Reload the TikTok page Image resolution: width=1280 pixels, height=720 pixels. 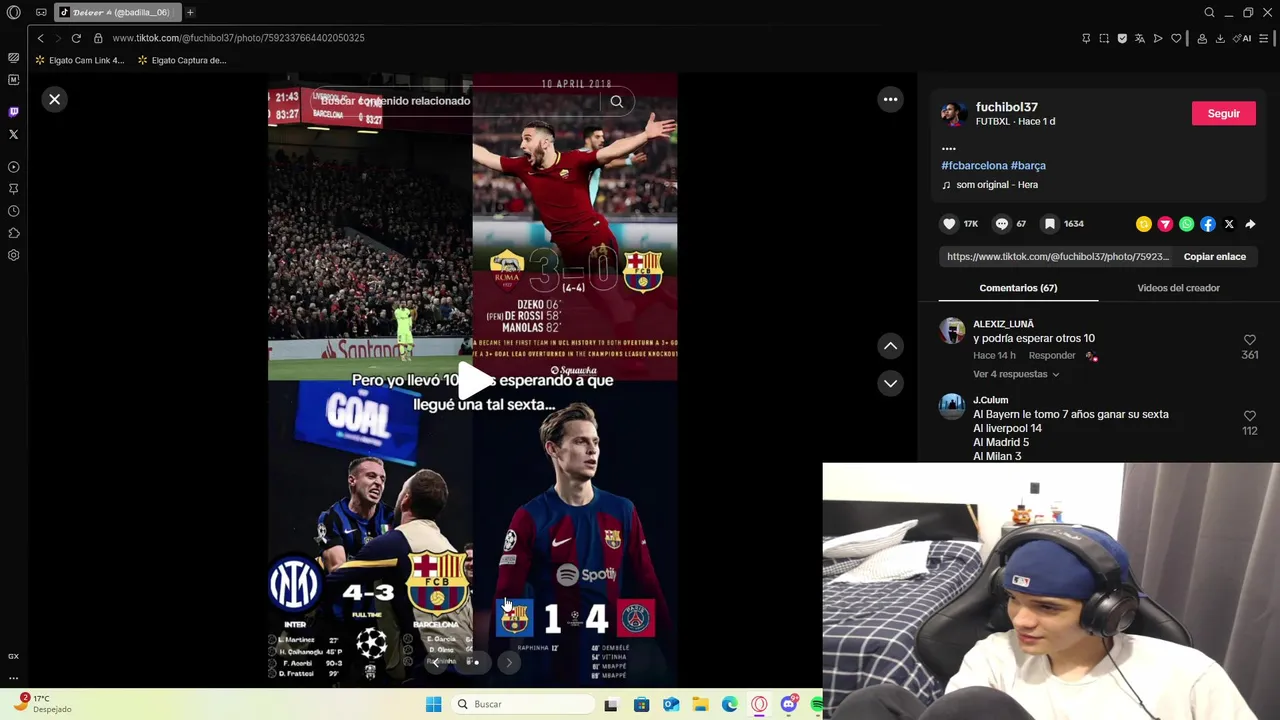coord(76,38)
